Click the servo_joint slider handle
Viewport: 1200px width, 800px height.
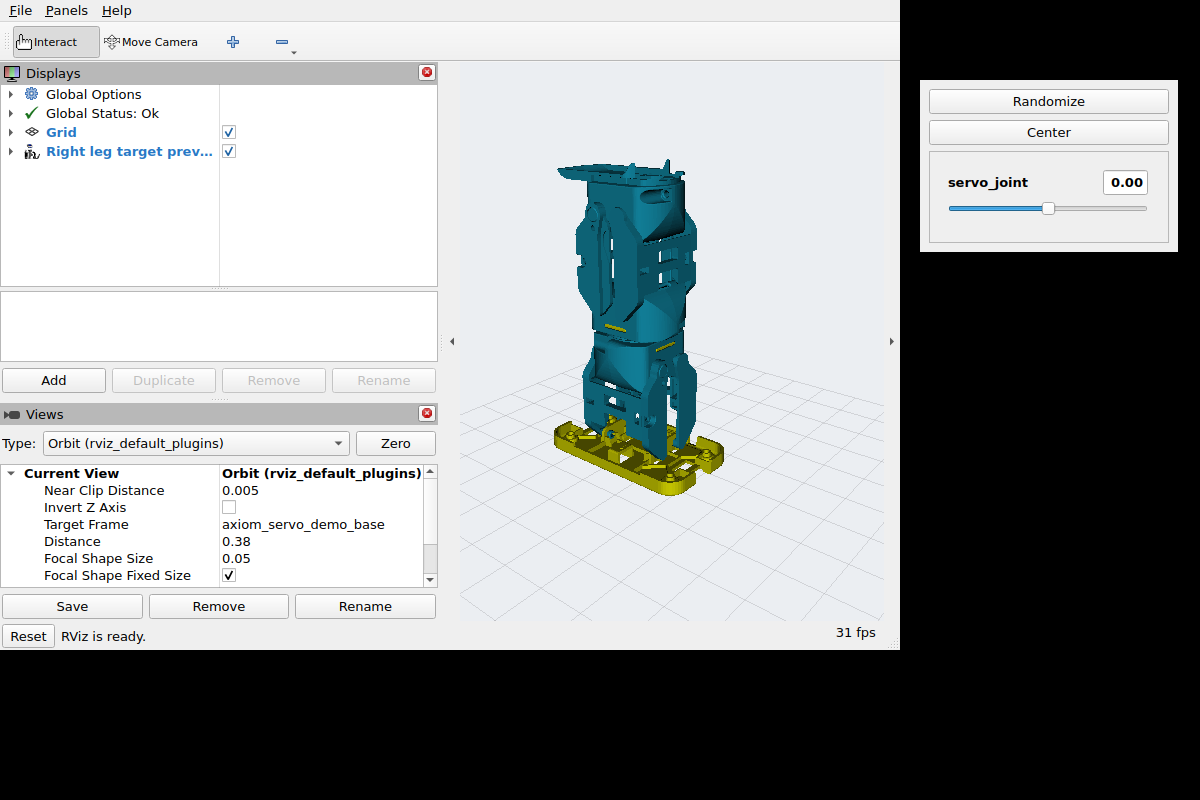pyautogui.click(x=1048, y=208)
